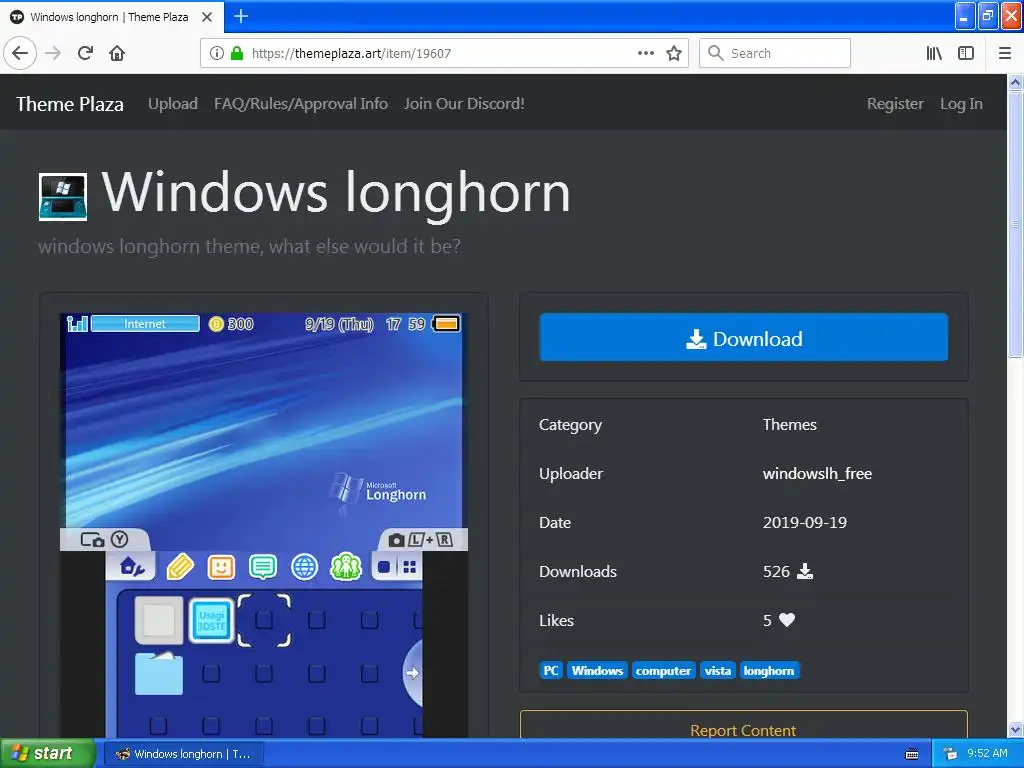Click the page scrollbar down arrow
This screenshot has height=768, width=1024.
click(x=1016, y=729)
